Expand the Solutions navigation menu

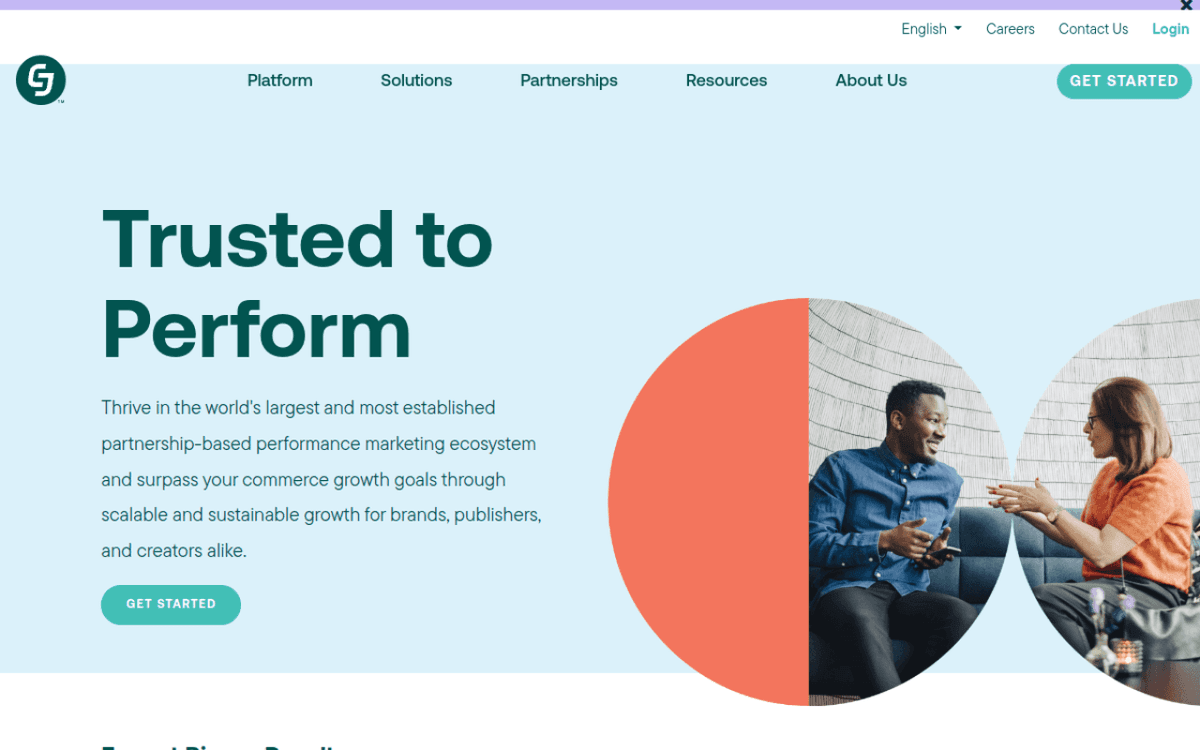pos(416,80)
